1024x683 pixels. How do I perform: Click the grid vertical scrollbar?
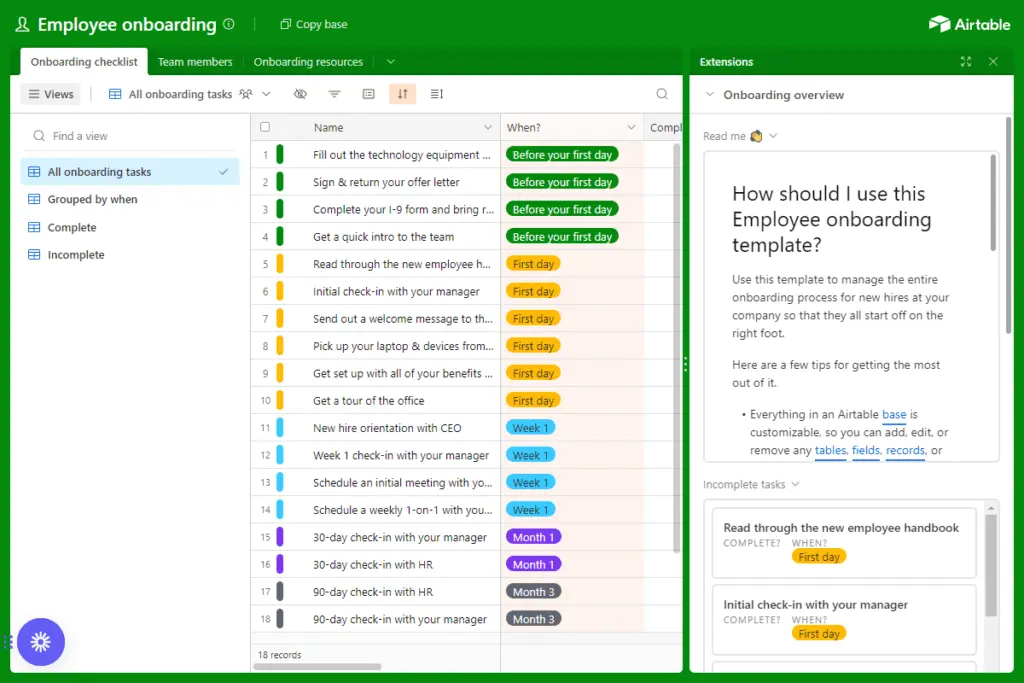click(x=677, y=348)
